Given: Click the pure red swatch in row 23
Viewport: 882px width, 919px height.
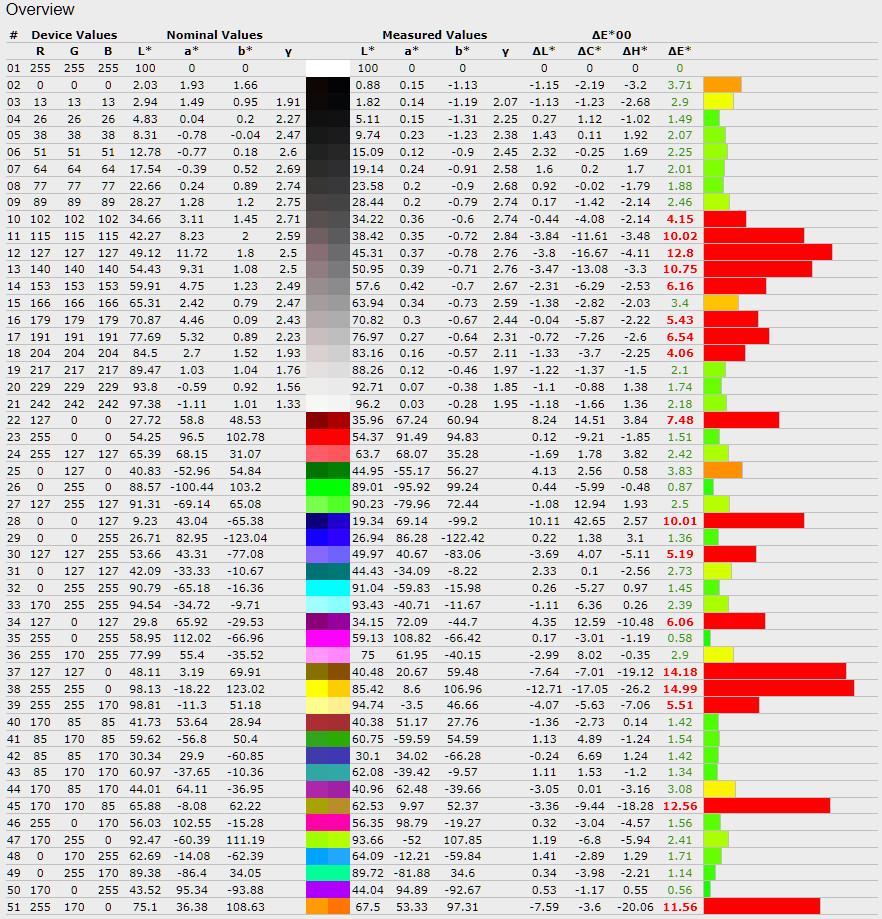Looking at the screenshot, I should 327,436.
